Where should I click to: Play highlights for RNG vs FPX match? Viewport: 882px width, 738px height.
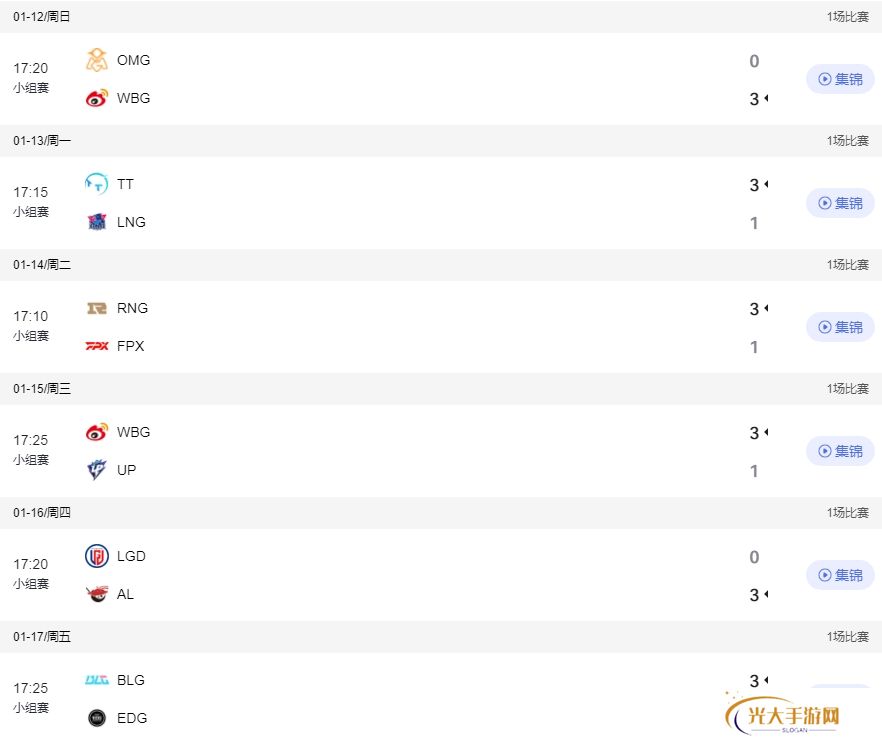point(840,327)
